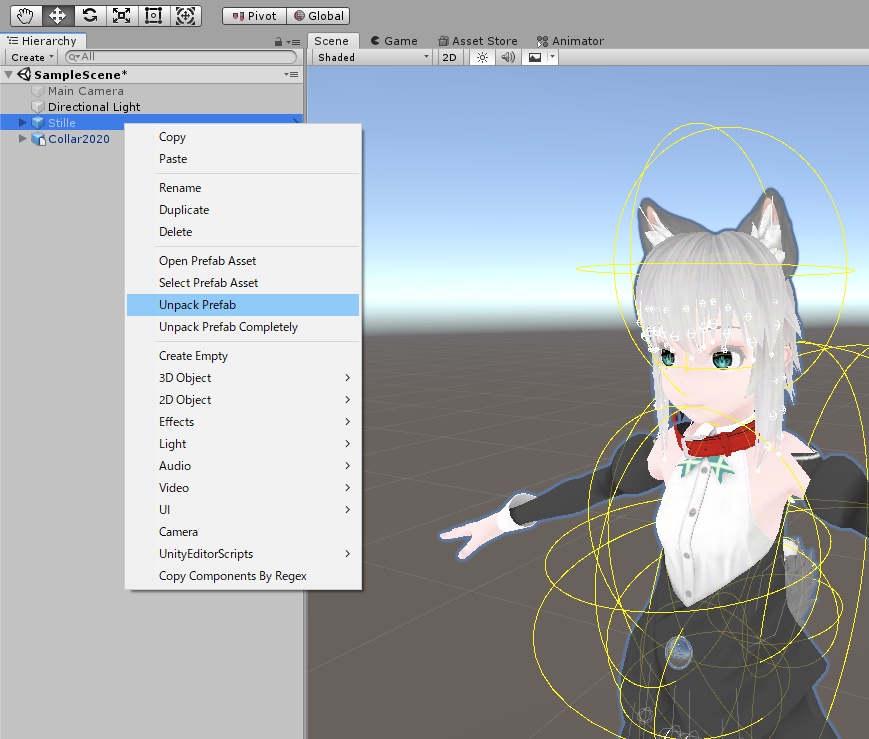Open the Video submenu

(x=243, y=488)
